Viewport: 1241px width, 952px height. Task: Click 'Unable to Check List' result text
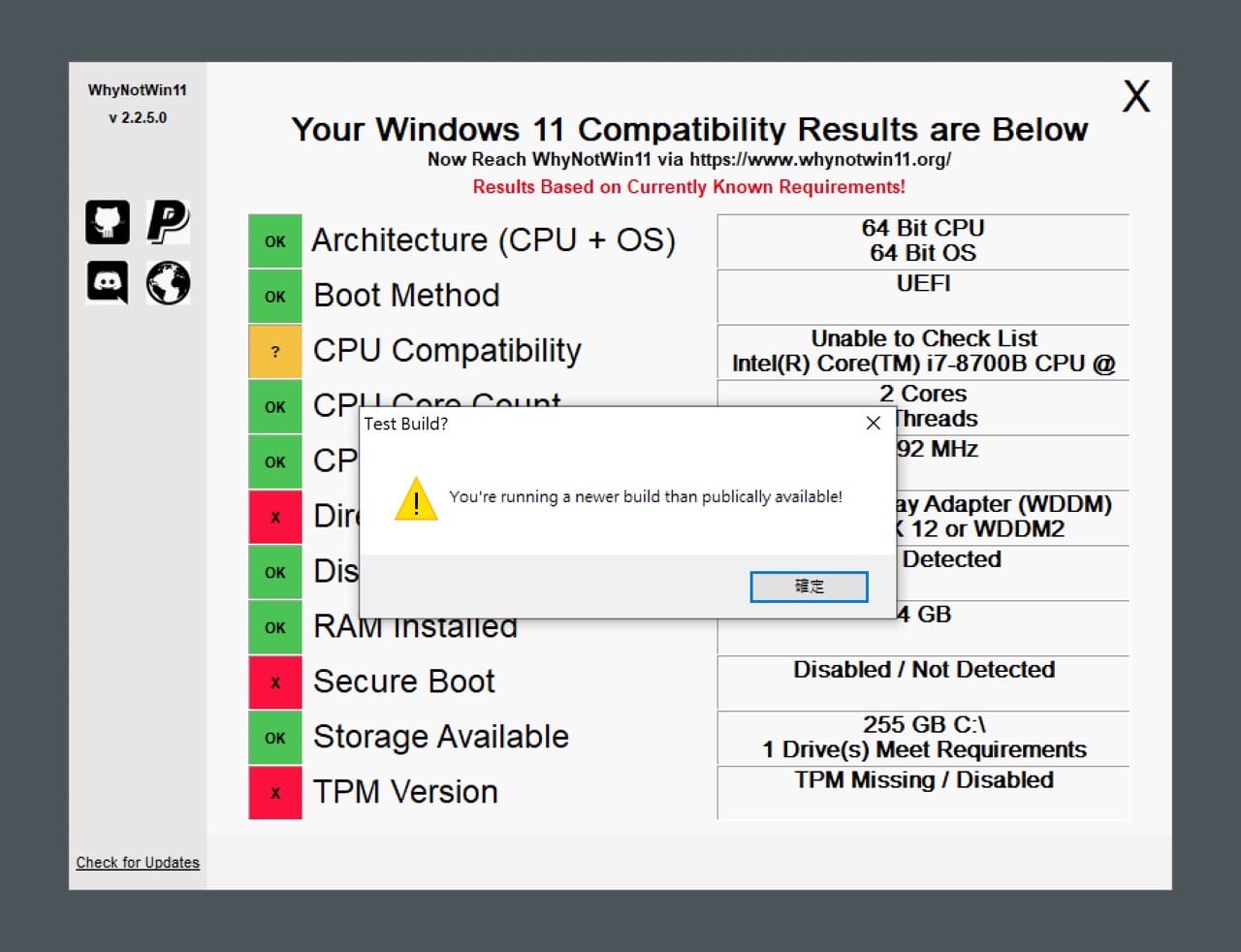(x=923, y=338)
